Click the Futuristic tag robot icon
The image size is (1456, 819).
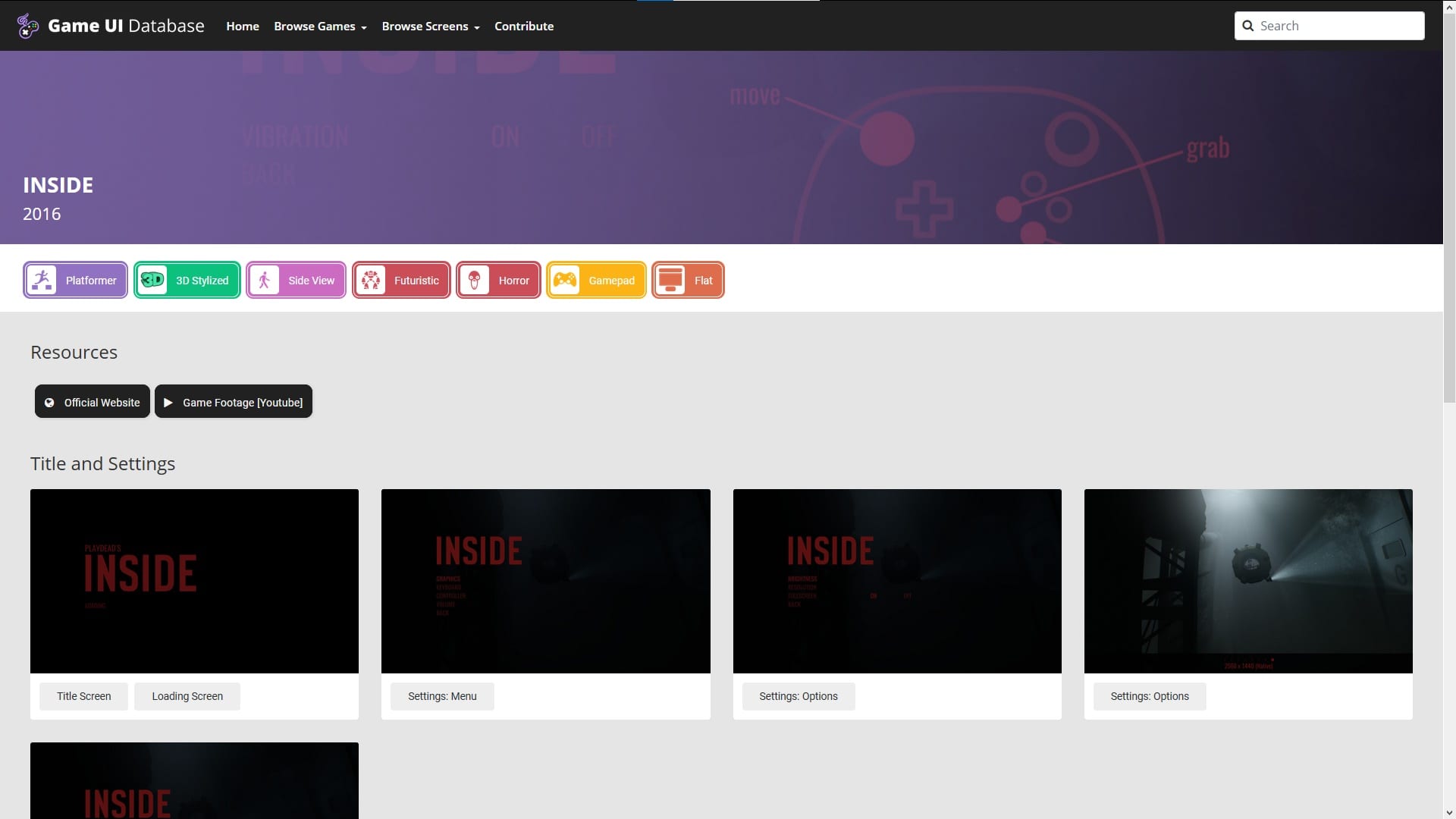(371, 280)
